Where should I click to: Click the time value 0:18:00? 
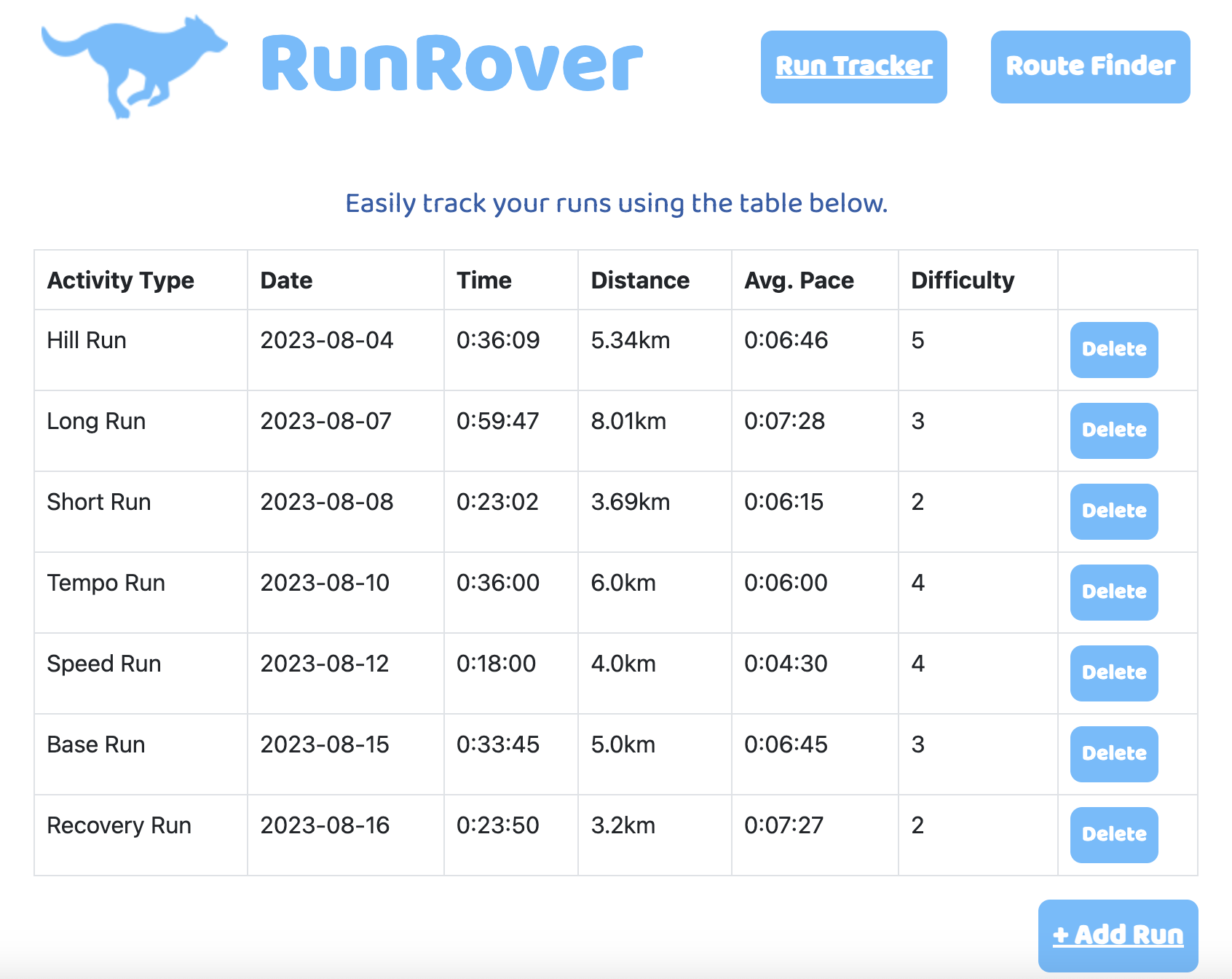[x=496, y=664]
